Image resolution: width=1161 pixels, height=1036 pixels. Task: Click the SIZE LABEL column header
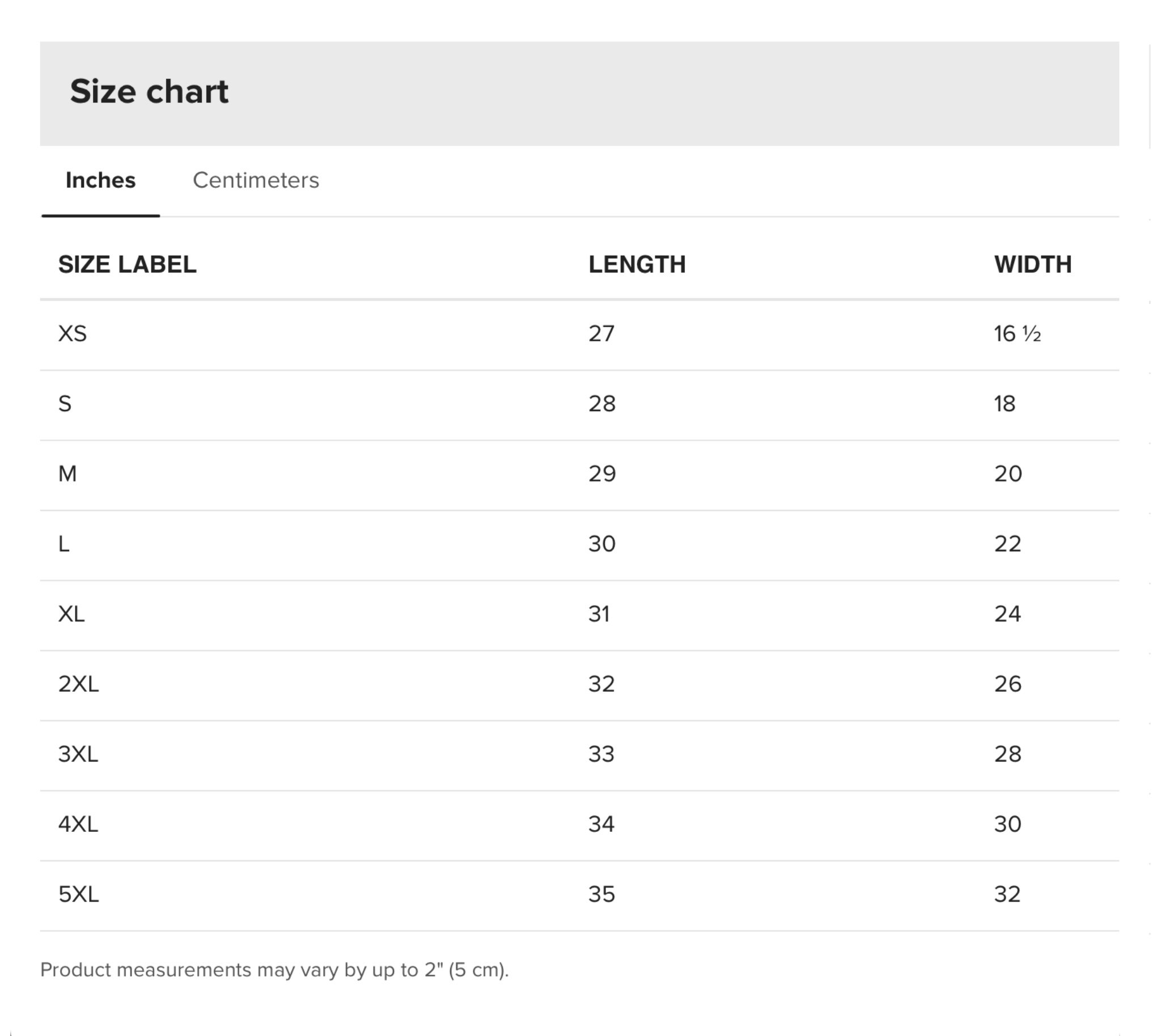tap(128, 265)
